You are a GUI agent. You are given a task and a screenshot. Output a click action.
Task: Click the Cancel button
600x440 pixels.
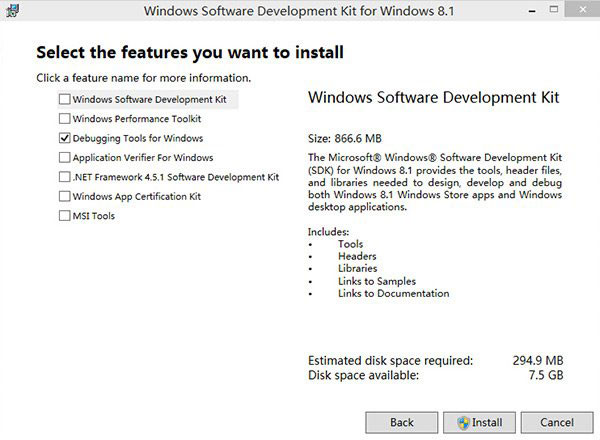coord(557,422)
